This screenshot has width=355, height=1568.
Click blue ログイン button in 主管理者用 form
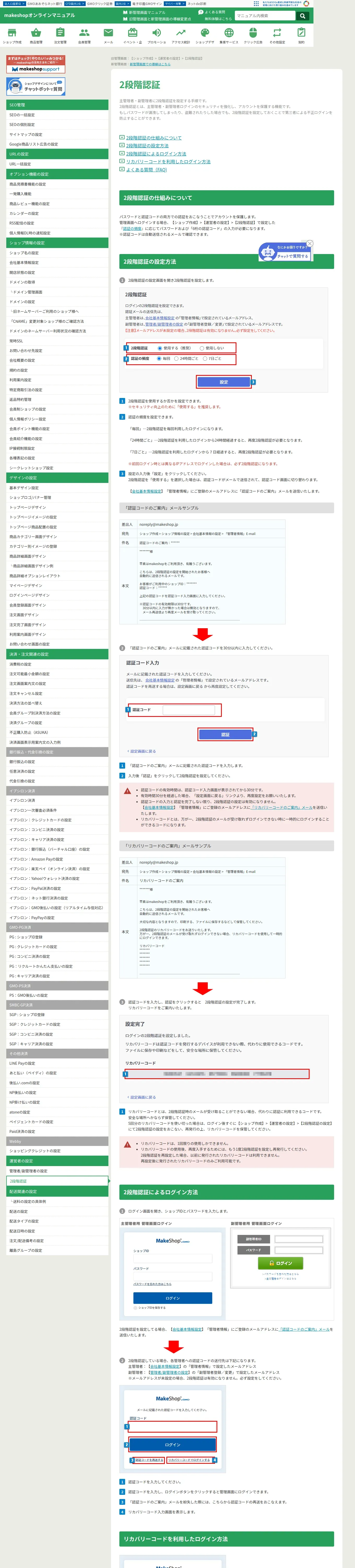coord(173,1298)
